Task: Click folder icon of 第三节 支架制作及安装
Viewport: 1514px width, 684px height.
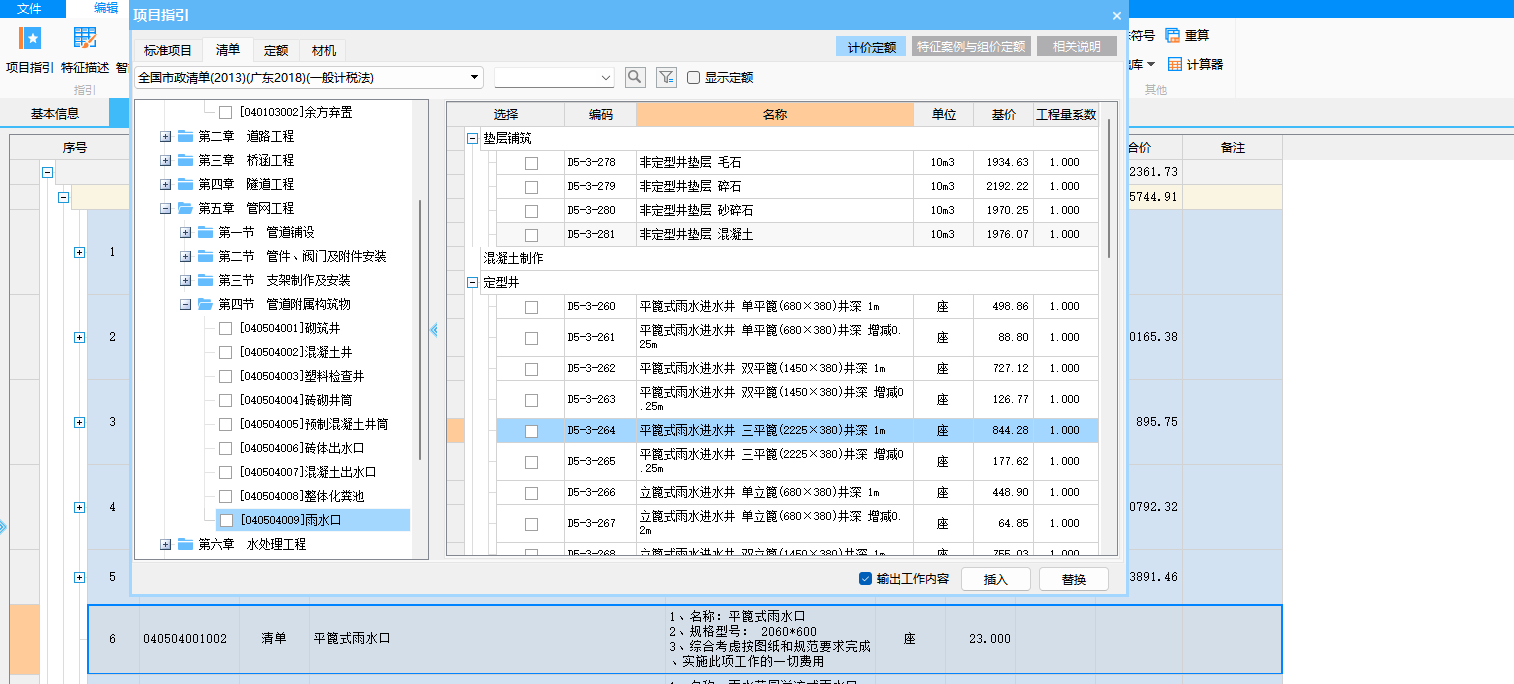Action: (x=206, y=280)
